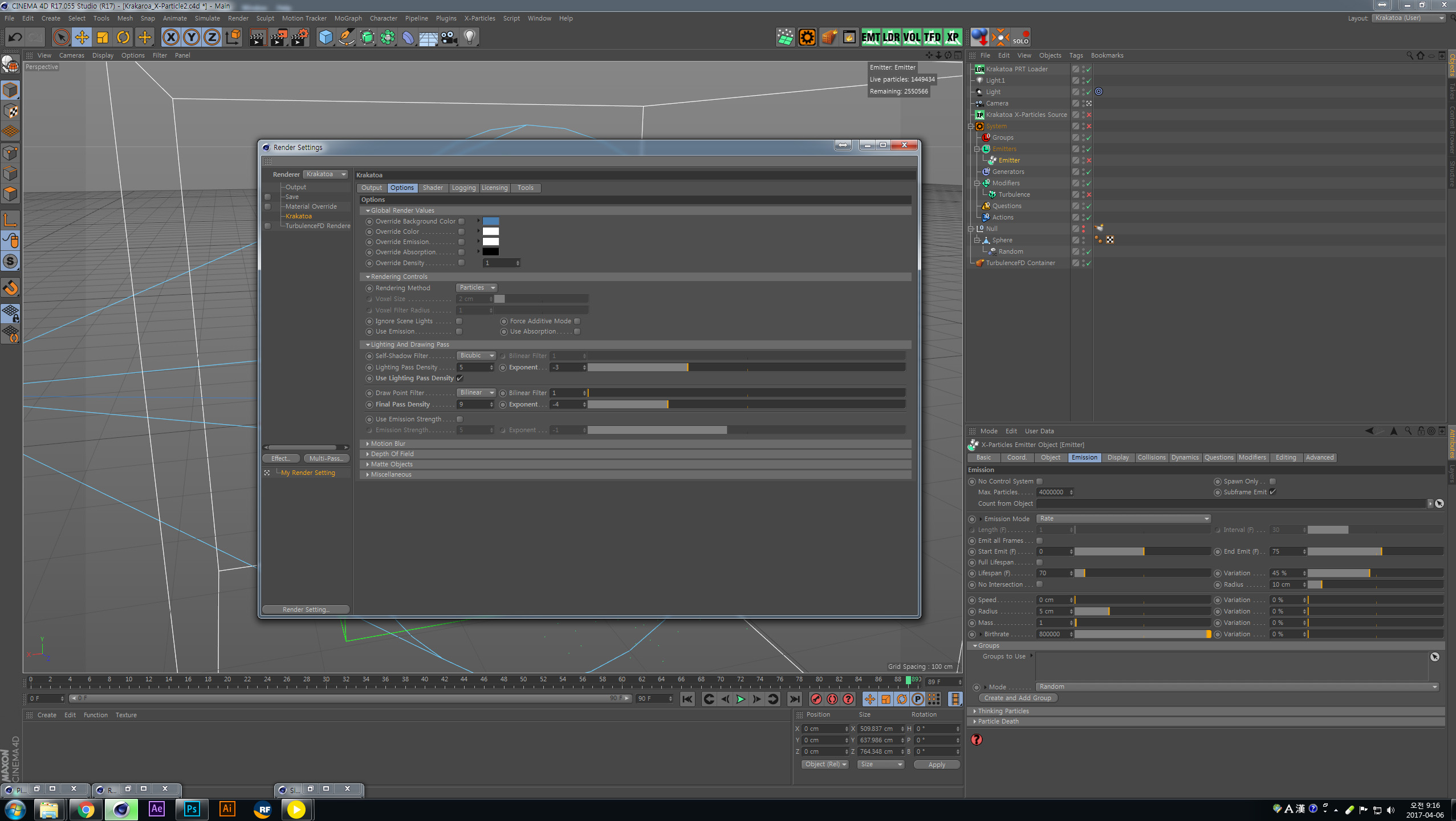Open Chrome from the taskbar

(86, 809)
